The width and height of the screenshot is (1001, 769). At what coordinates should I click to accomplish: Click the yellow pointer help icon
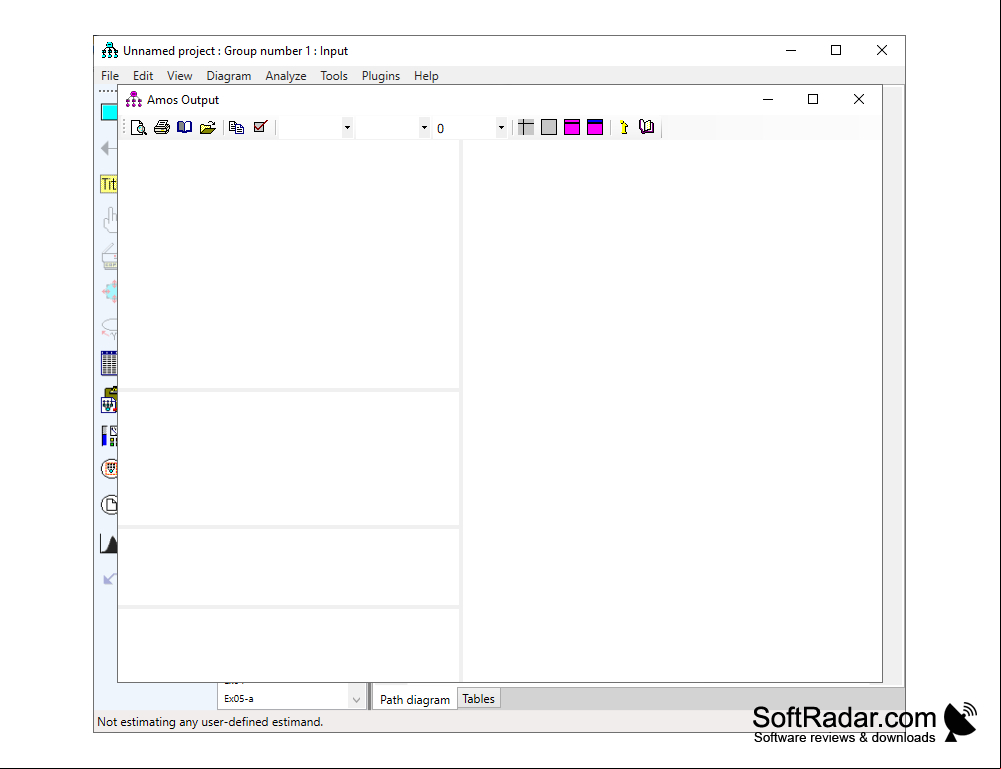pyautogui.click(x=624, y=128)
